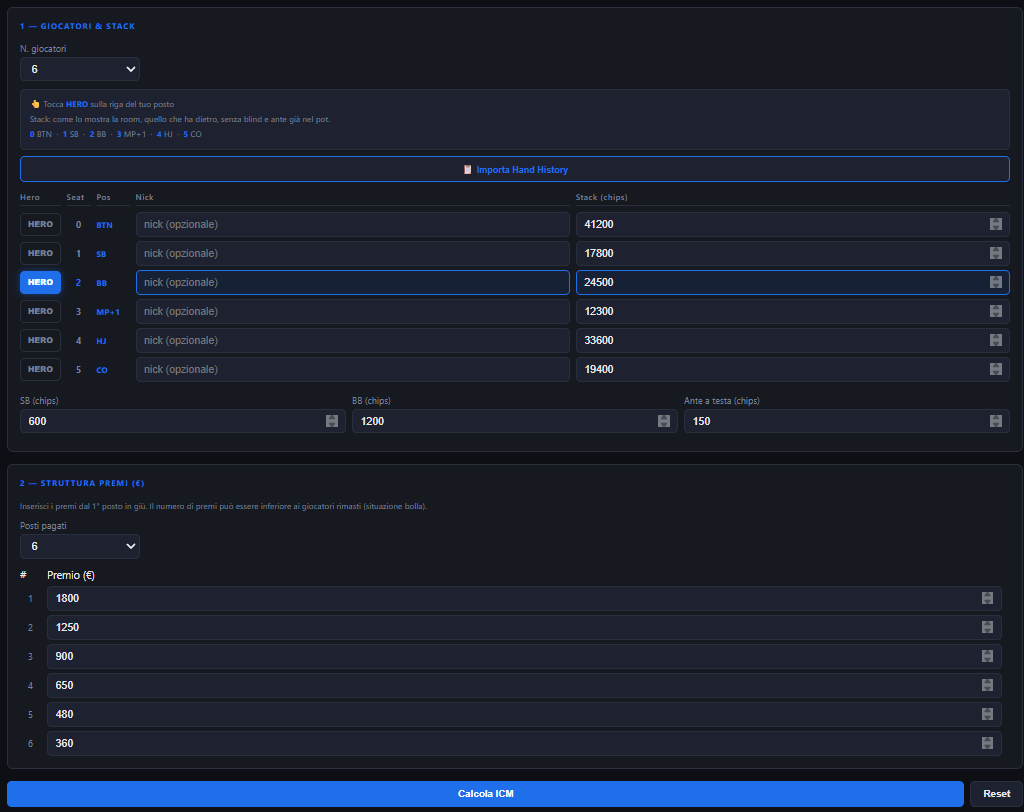This screenshot has width=1024, height=812.
Task: Click the spinner on SB (chips) field
Action: click(x=332, y=421)
